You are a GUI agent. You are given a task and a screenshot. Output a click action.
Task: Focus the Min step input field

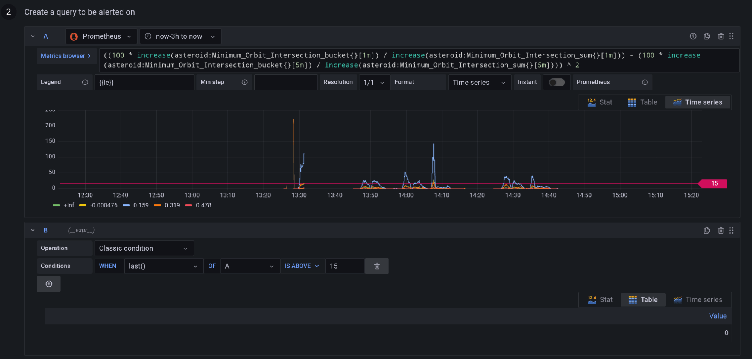point(286,82)
